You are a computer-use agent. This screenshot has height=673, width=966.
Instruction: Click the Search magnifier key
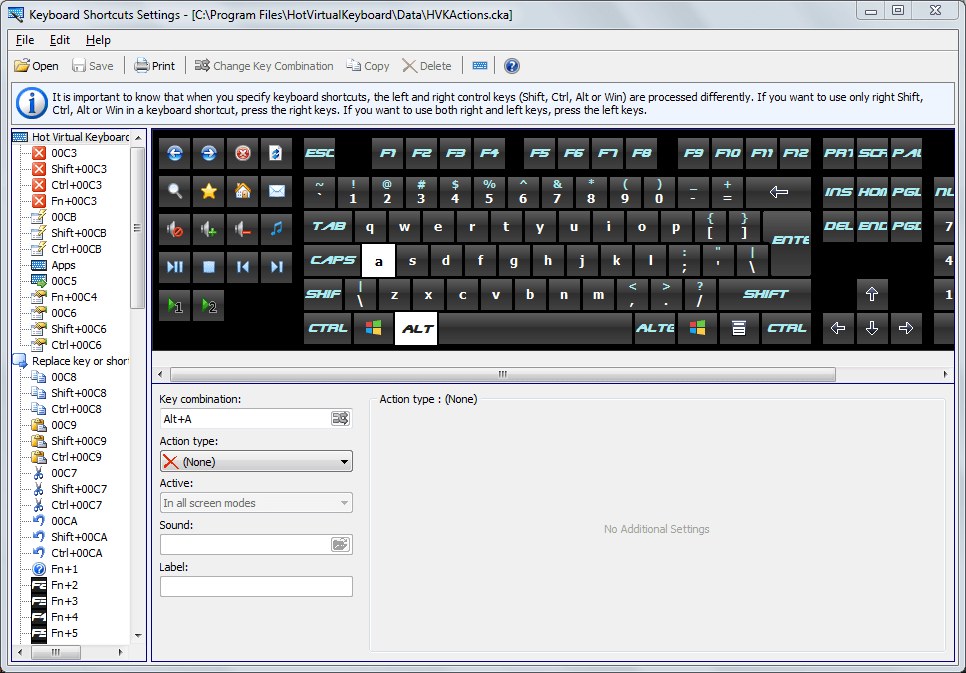pos(175,192)
